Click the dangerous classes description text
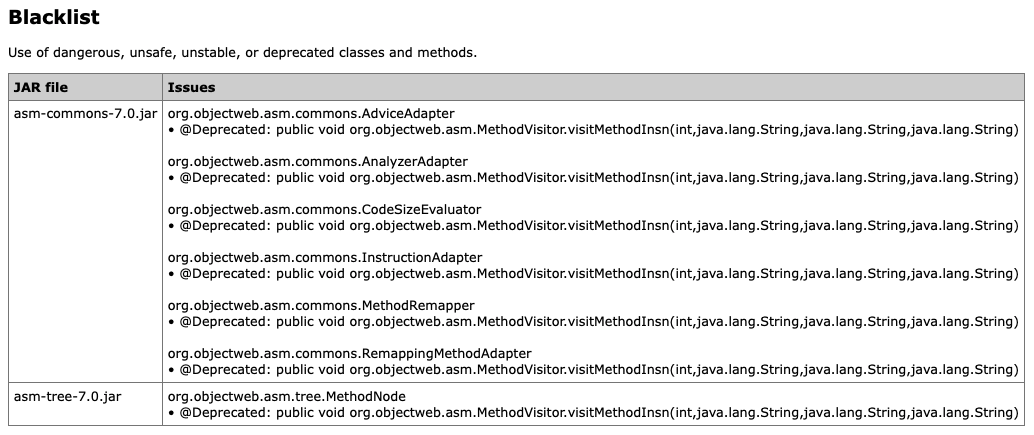 (242, 52)
